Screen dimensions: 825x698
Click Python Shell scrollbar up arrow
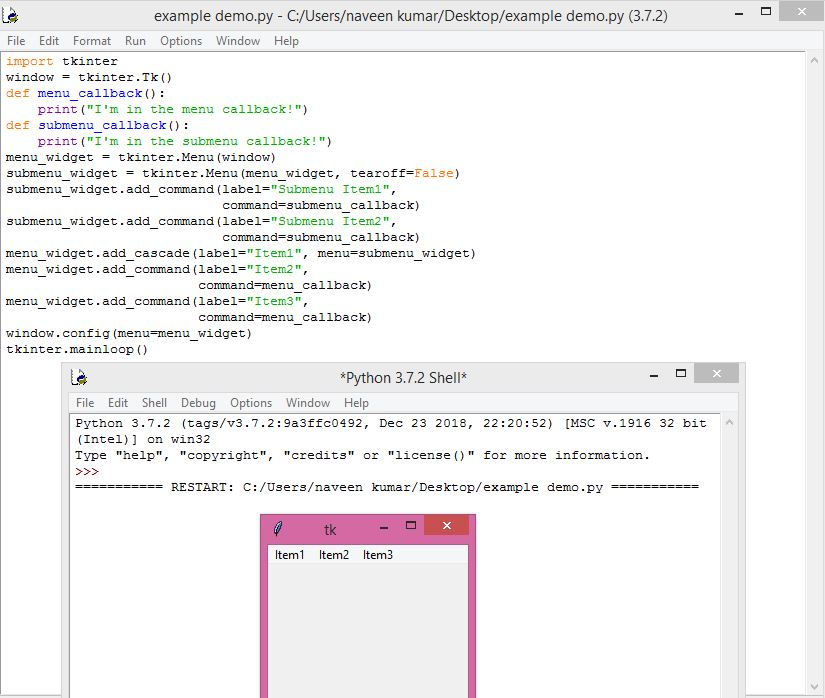click(729, 422)
